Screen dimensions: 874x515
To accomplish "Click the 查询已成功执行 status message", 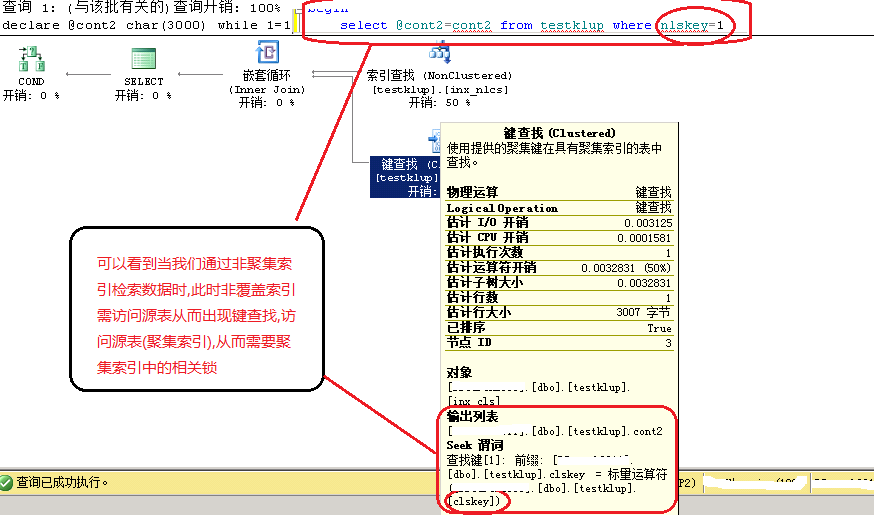I will tap(62, 482).
